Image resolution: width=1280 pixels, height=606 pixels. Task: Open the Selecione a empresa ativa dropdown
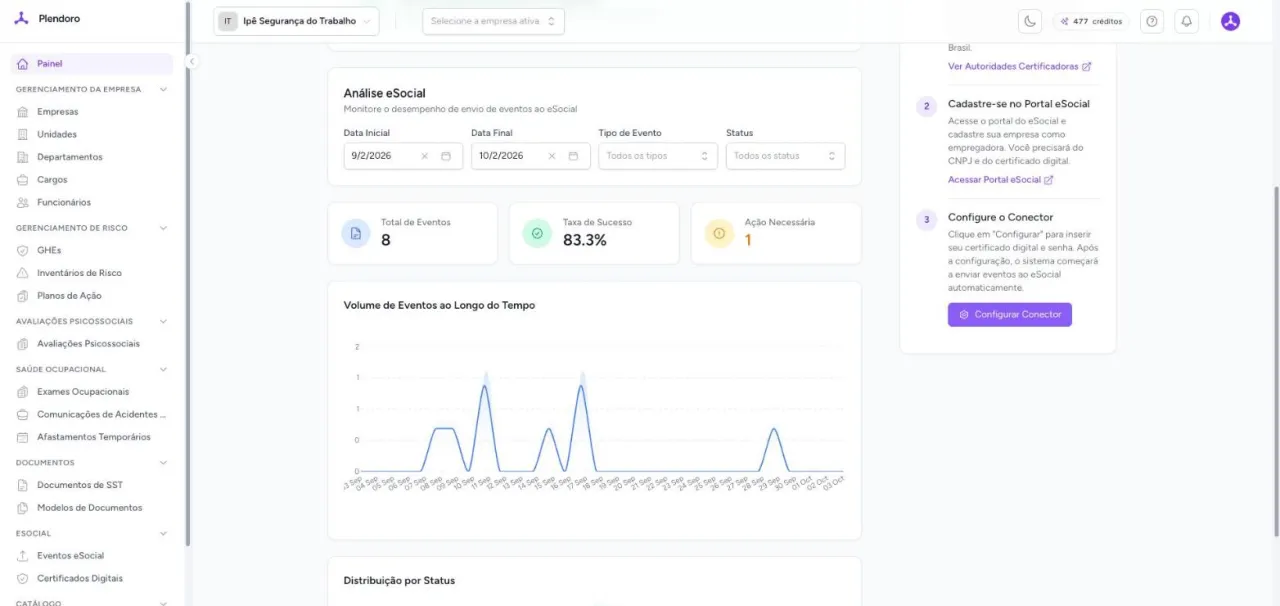(493, 21)
